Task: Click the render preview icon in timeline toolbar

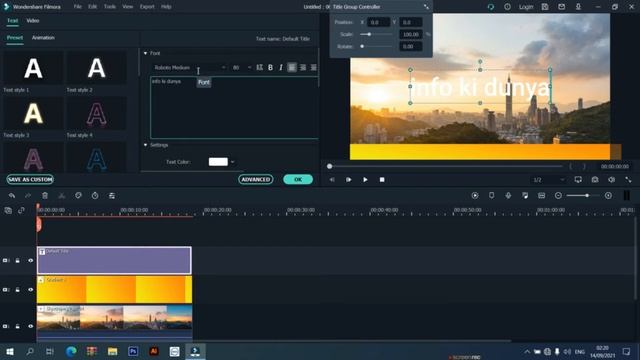Action: point(475,196)
